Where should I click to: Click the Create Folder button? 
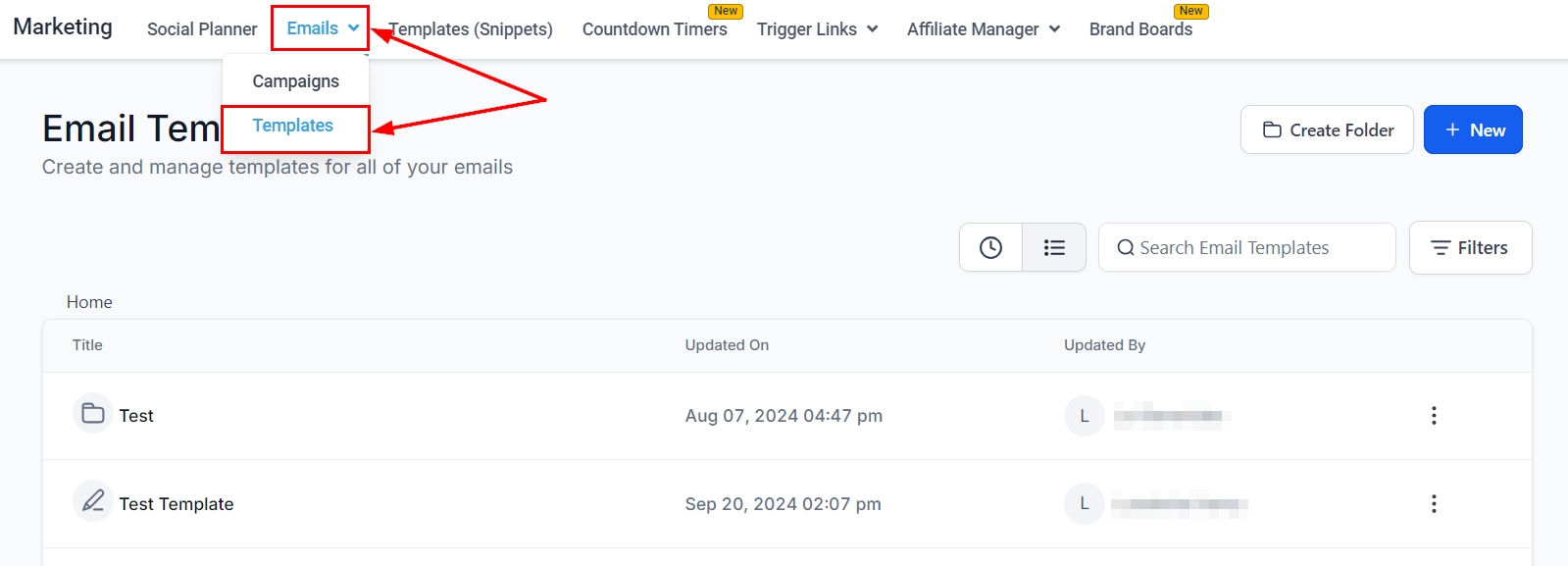point(1327,130)
